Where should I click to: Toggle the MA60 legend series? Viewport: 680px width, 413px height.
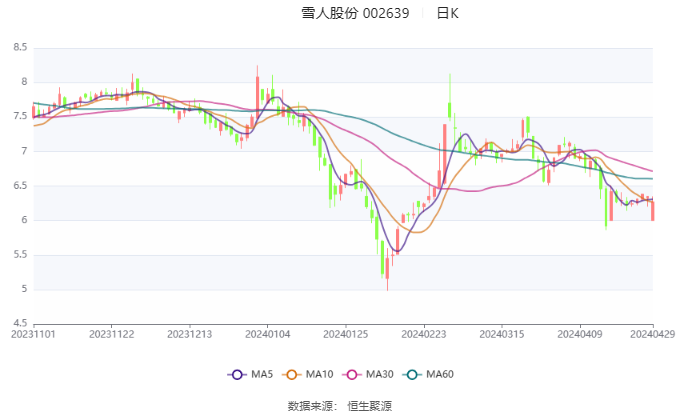tap(428, 374)
